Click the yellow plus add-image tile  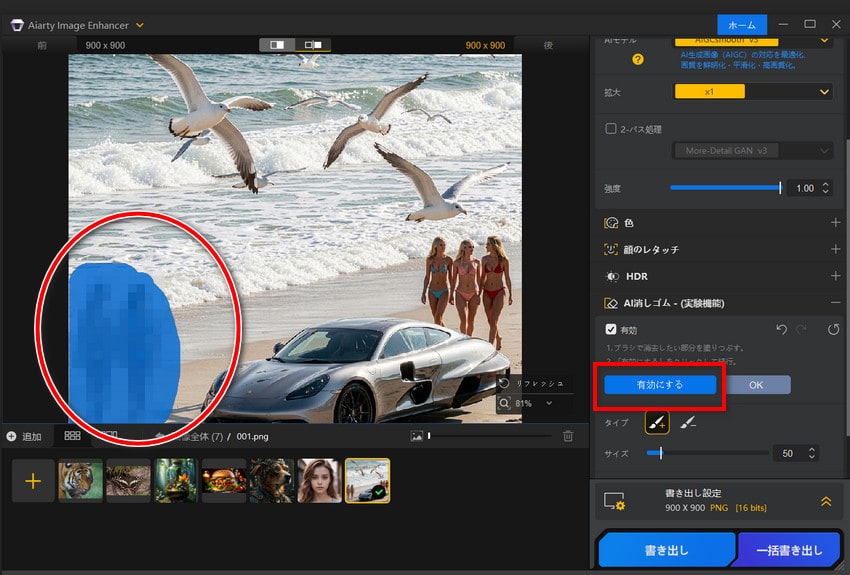point(33,481)
